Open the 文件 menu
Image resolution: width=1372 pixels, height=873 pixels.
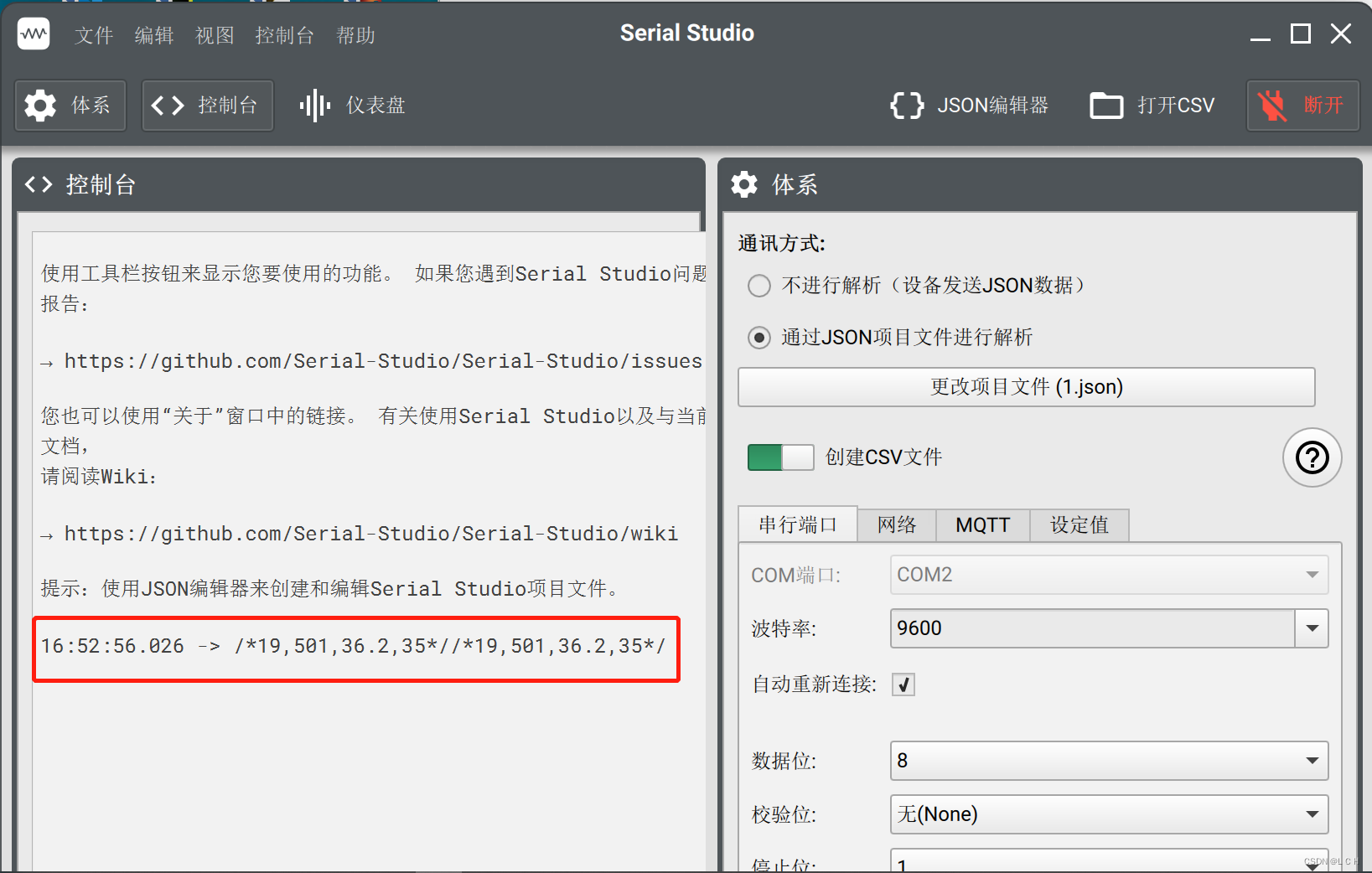[x=94, y=35]
